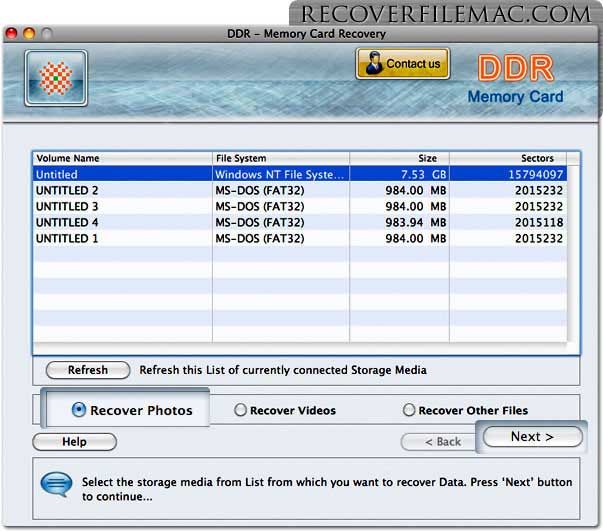Select the UNTITLED 3 volume row
The height and width of the screenshot is (531, 603).
coord(300,206)
